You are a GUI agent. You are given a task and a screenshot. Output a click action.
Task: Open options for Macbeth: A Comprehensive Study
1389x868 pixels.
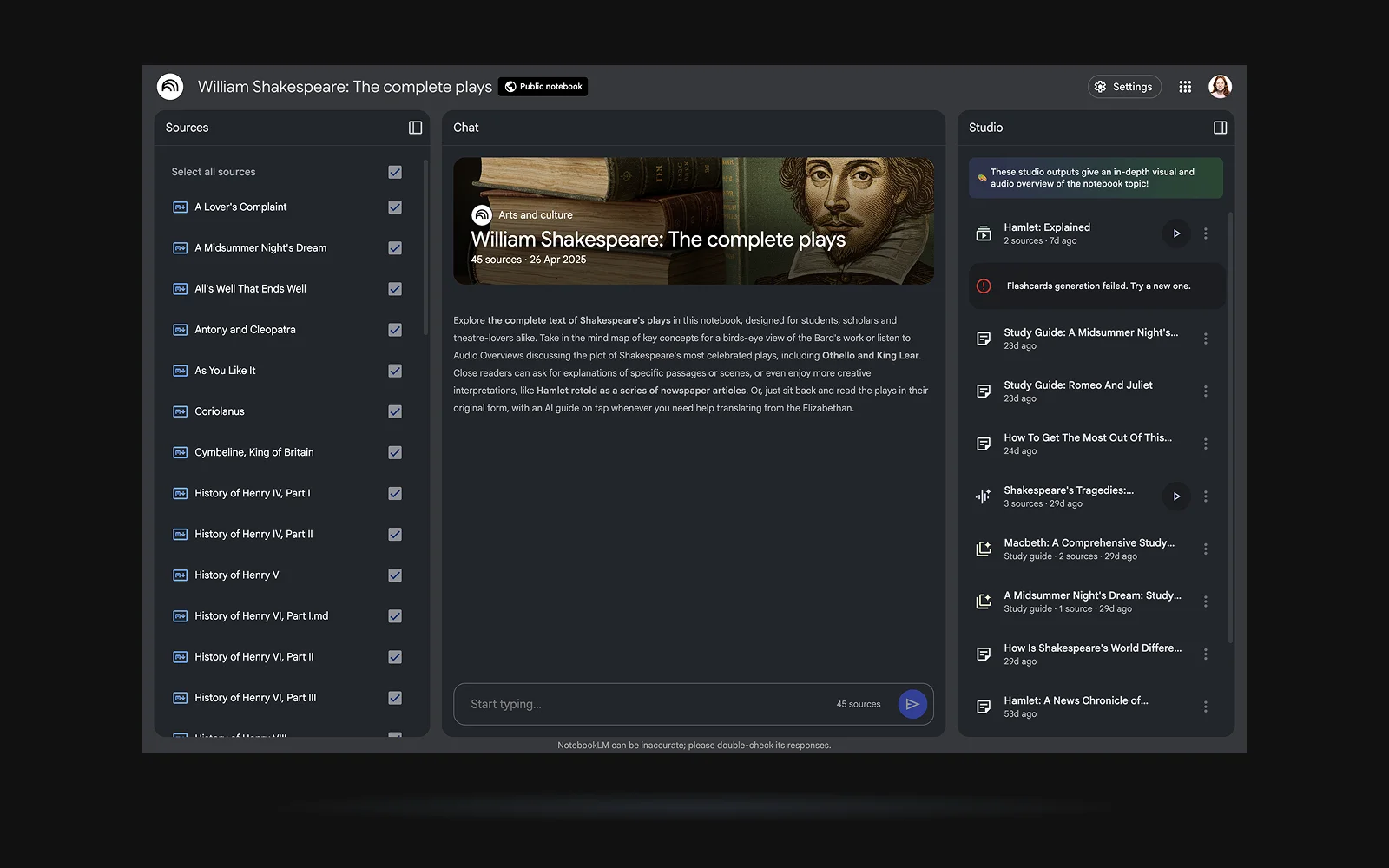pyautogui.click(x=1205, y=549)
